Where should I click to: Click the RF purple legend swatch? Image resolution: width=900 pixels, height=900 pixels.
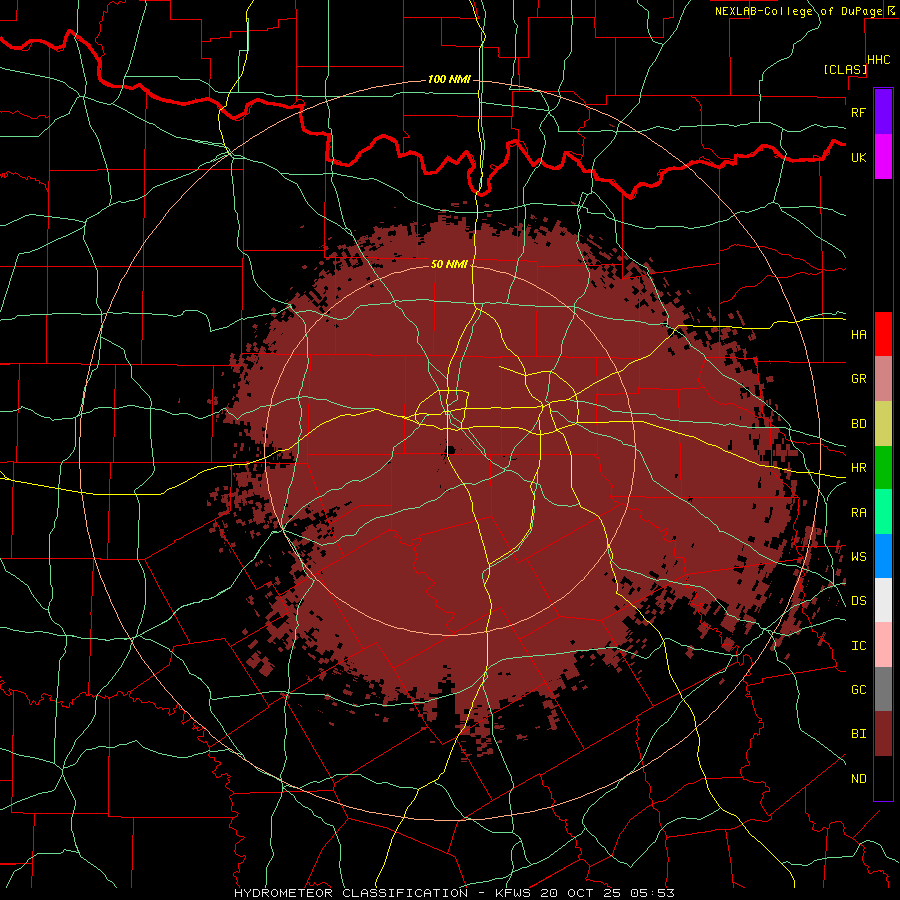click(883, 112)
